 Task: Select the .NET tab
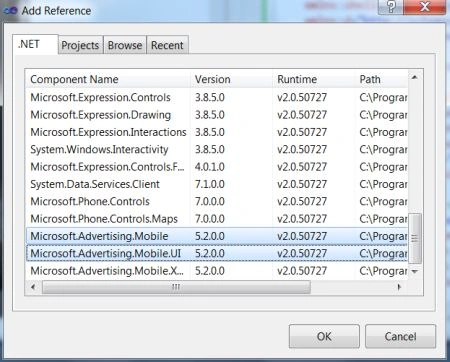(x=35, y=44)
